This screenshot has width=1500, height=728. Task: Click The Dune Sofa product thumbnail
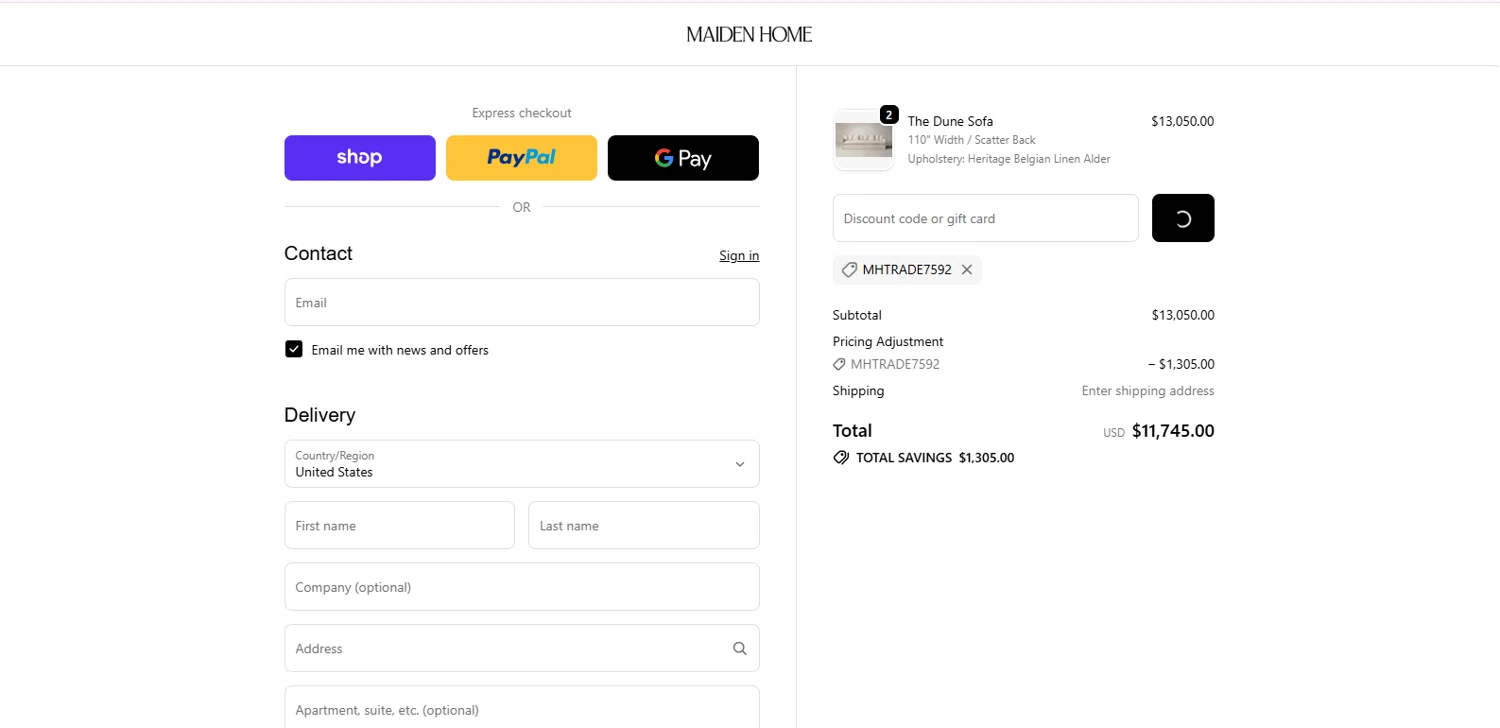click(x=864, y=140)
